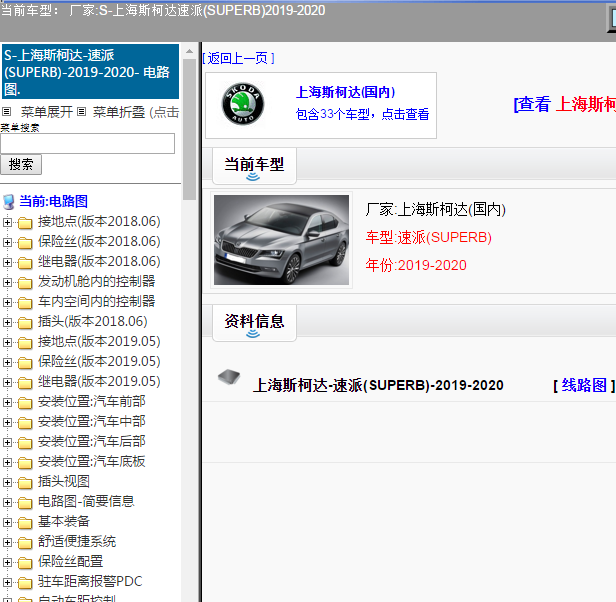The width and height of the screenshot is (616, 602).
Task: Expand the 插头(版本2018.06) tree node
Action: [7, 323]
